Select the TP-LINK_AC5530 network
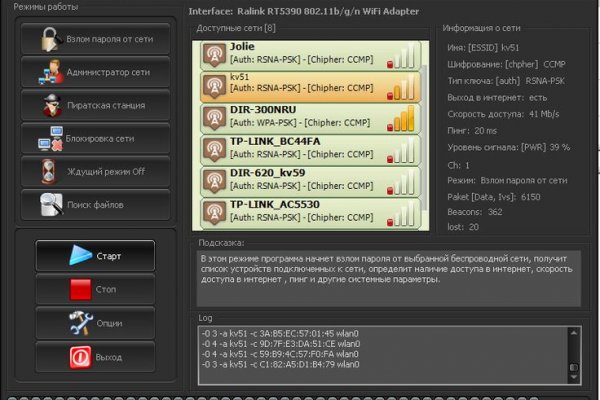 click(x=300, y=211)
